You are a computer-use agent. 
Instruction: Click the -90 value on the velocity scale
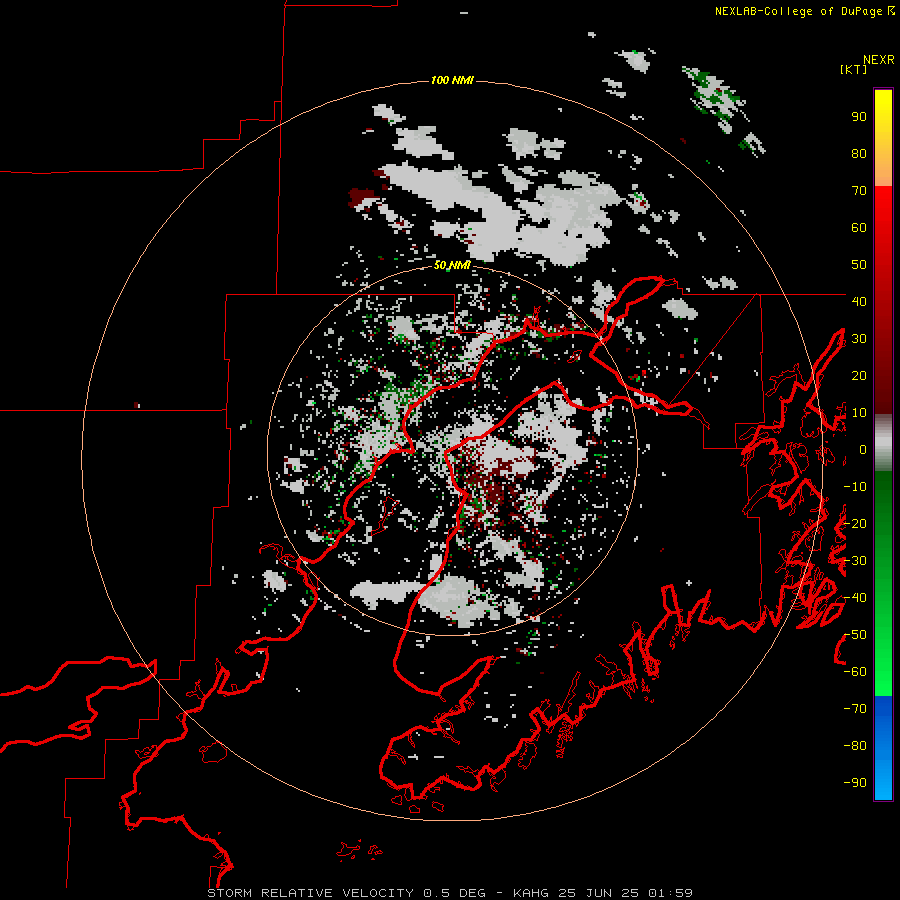coord(855,783)
